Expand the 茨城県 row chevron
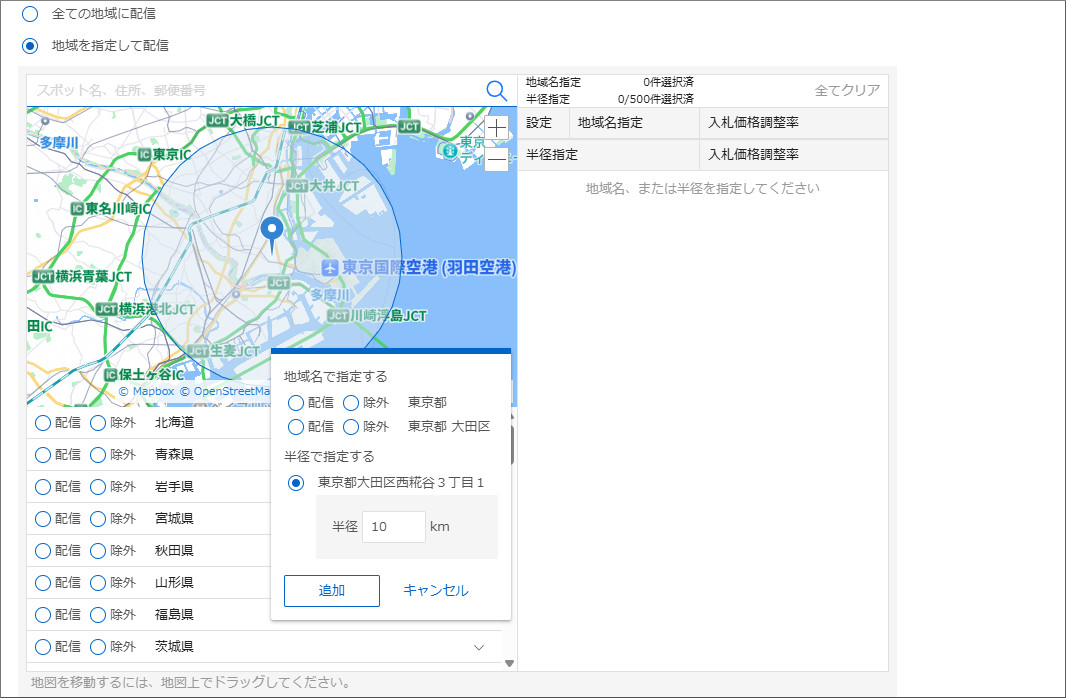The width and height of the screenshot is (1066, 698). pyautogui.click(x=479, y=647)
